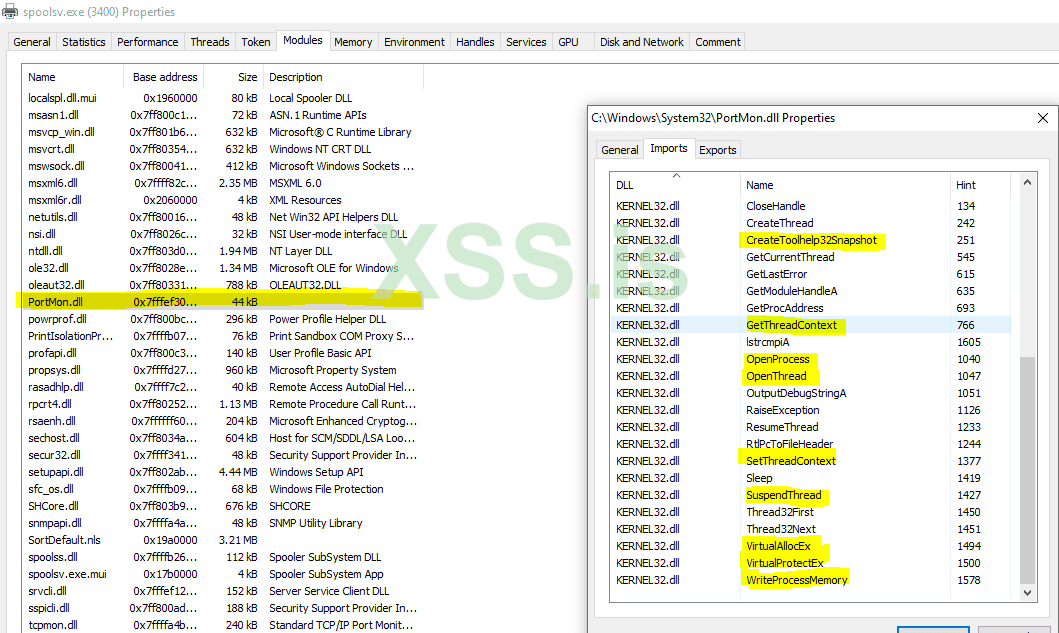Open the Memory tab
The width and height of the screenshot is (1059, 633).
pyautogui.click(x=353, y=42)
